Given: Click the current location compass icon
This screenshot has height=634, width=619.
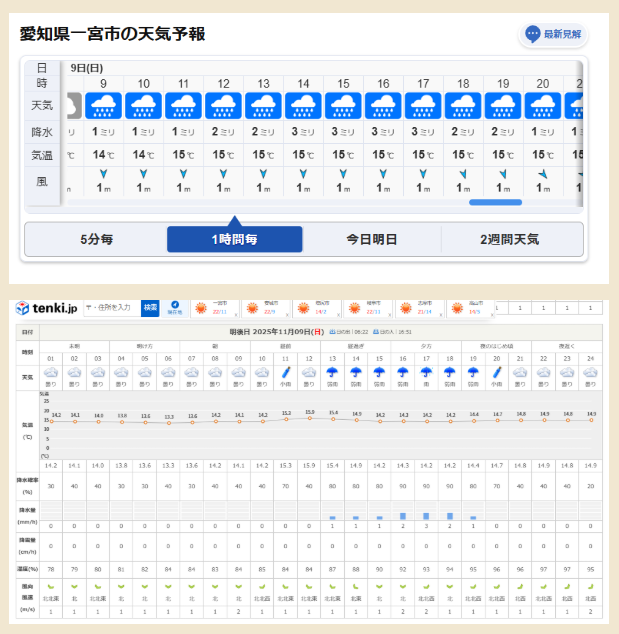Looking at the screenshot, I should click(x=175, y=305).
